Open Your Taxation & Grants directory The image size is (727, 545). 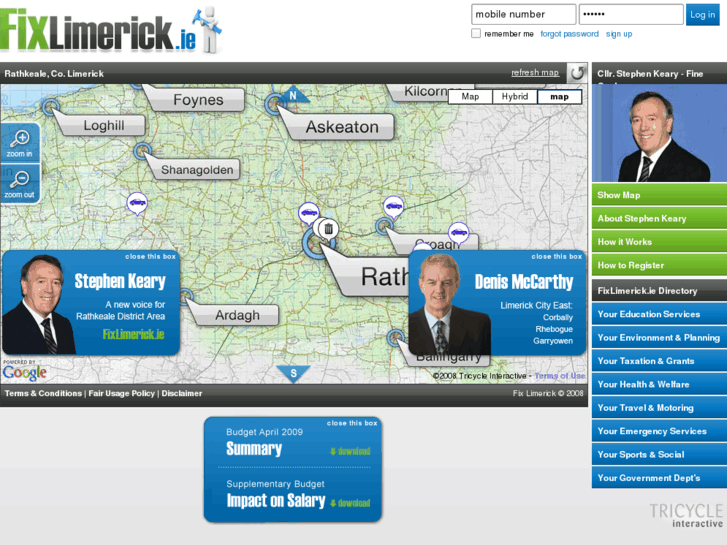[x=659, y=361]
